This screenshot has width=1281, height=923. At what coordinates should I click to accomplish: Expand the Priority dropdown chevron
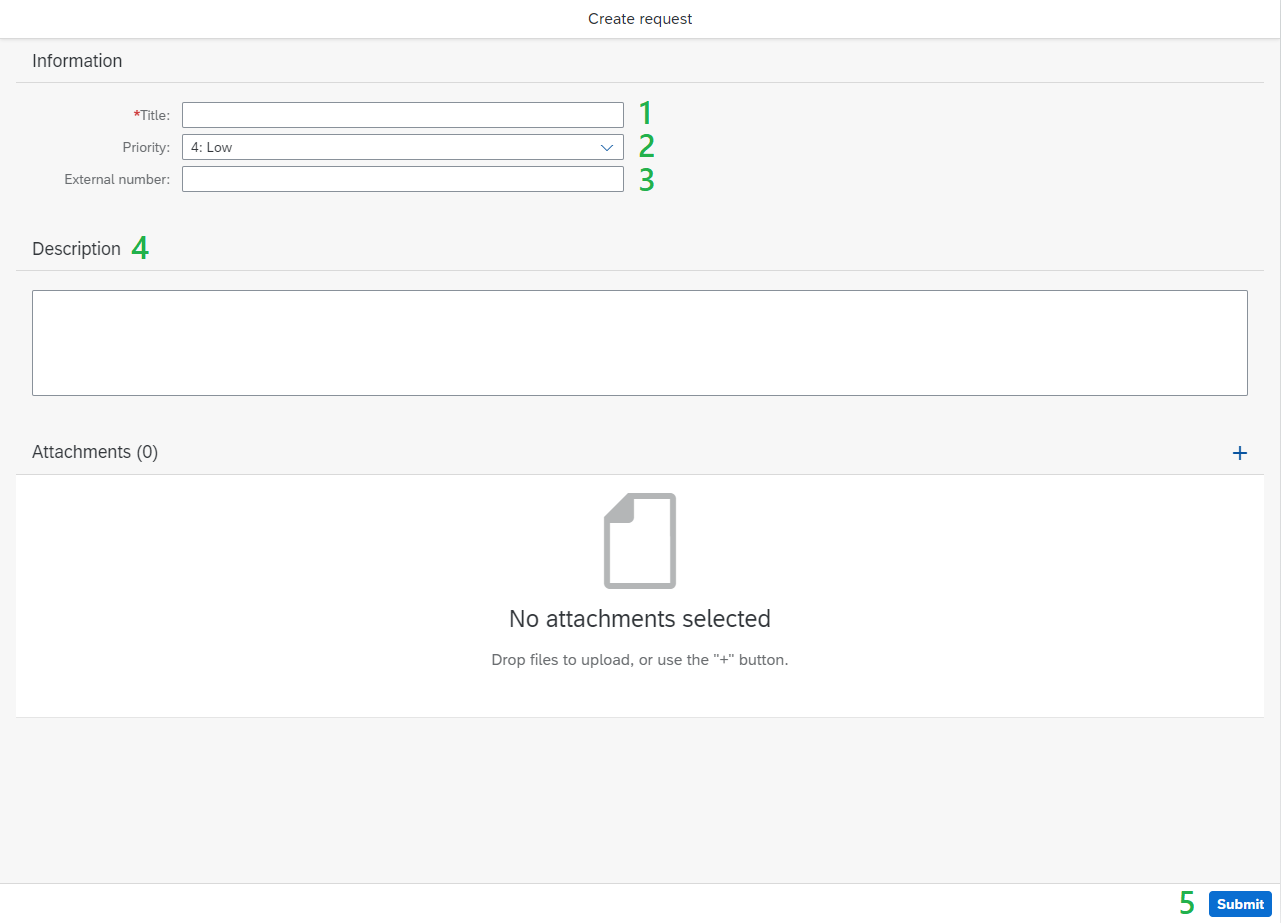click(x=607, y=147)
